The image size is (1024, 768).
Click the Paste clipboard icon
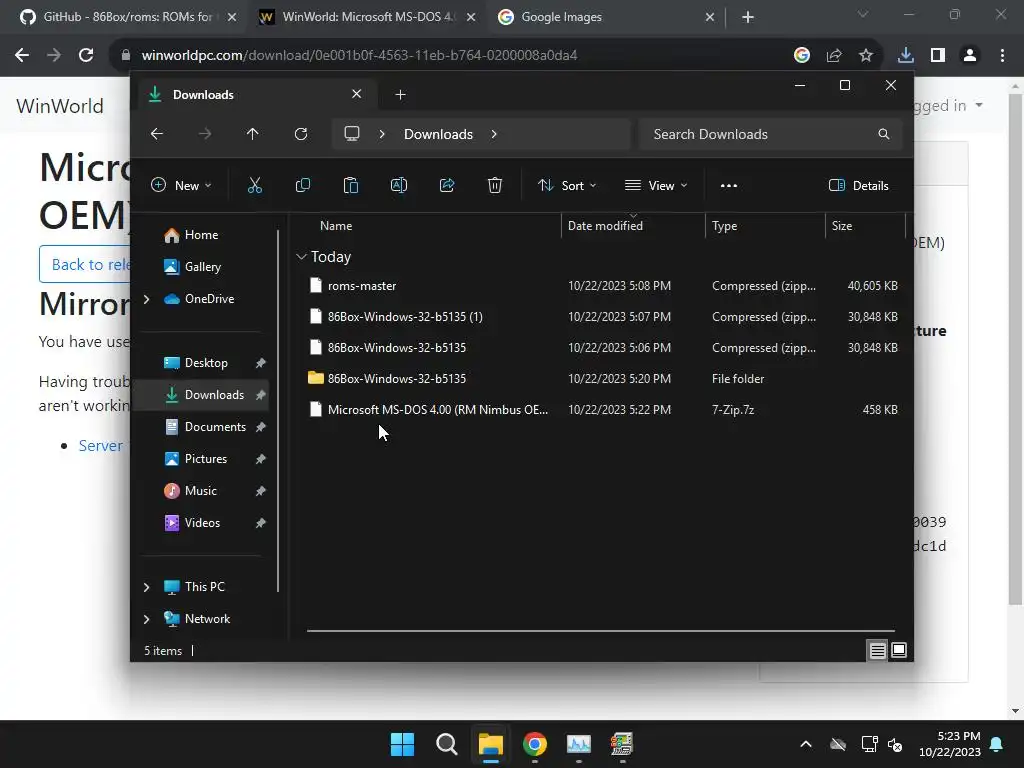[351, 185]
